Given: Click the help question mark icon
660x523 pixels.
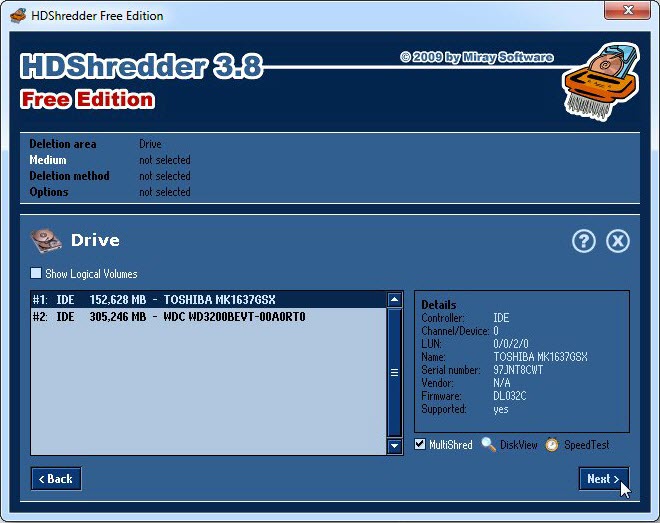Looking at the screenshot, I should (x=584, y=241).
